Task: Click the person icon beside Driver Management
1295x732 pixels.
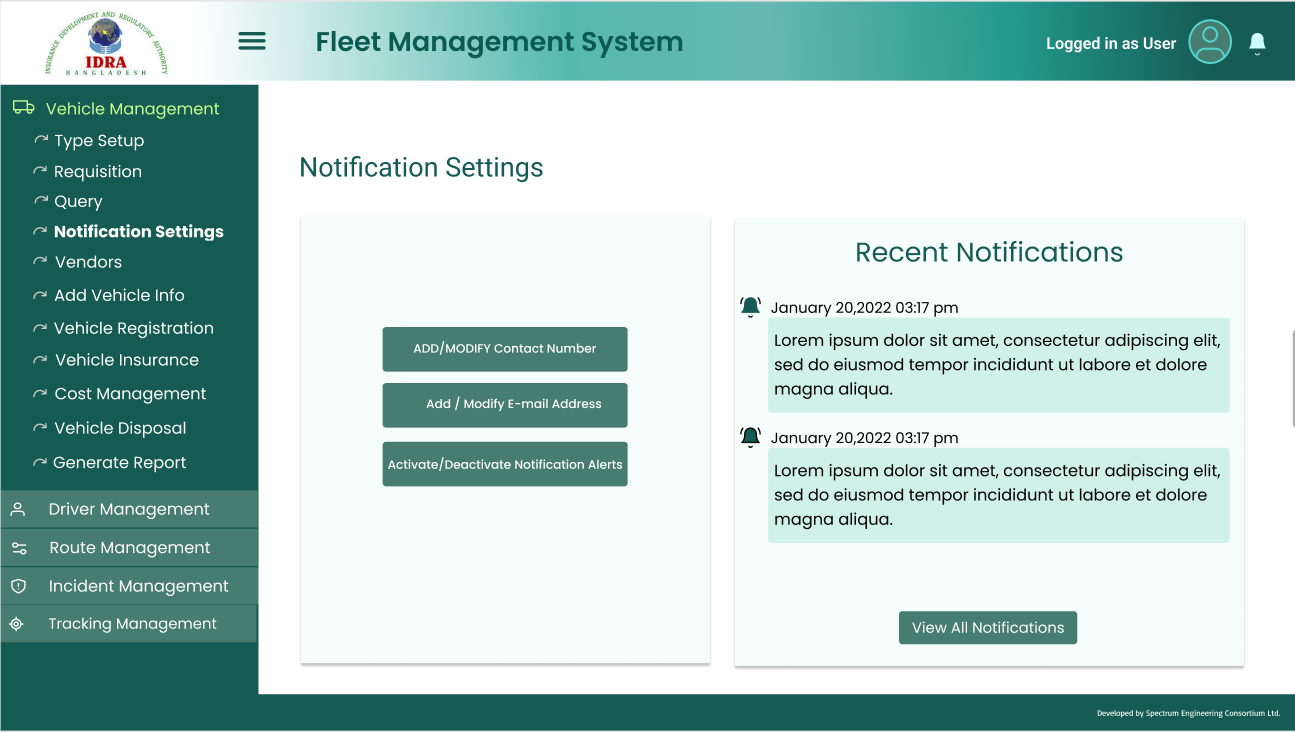Action: (17, 509)
